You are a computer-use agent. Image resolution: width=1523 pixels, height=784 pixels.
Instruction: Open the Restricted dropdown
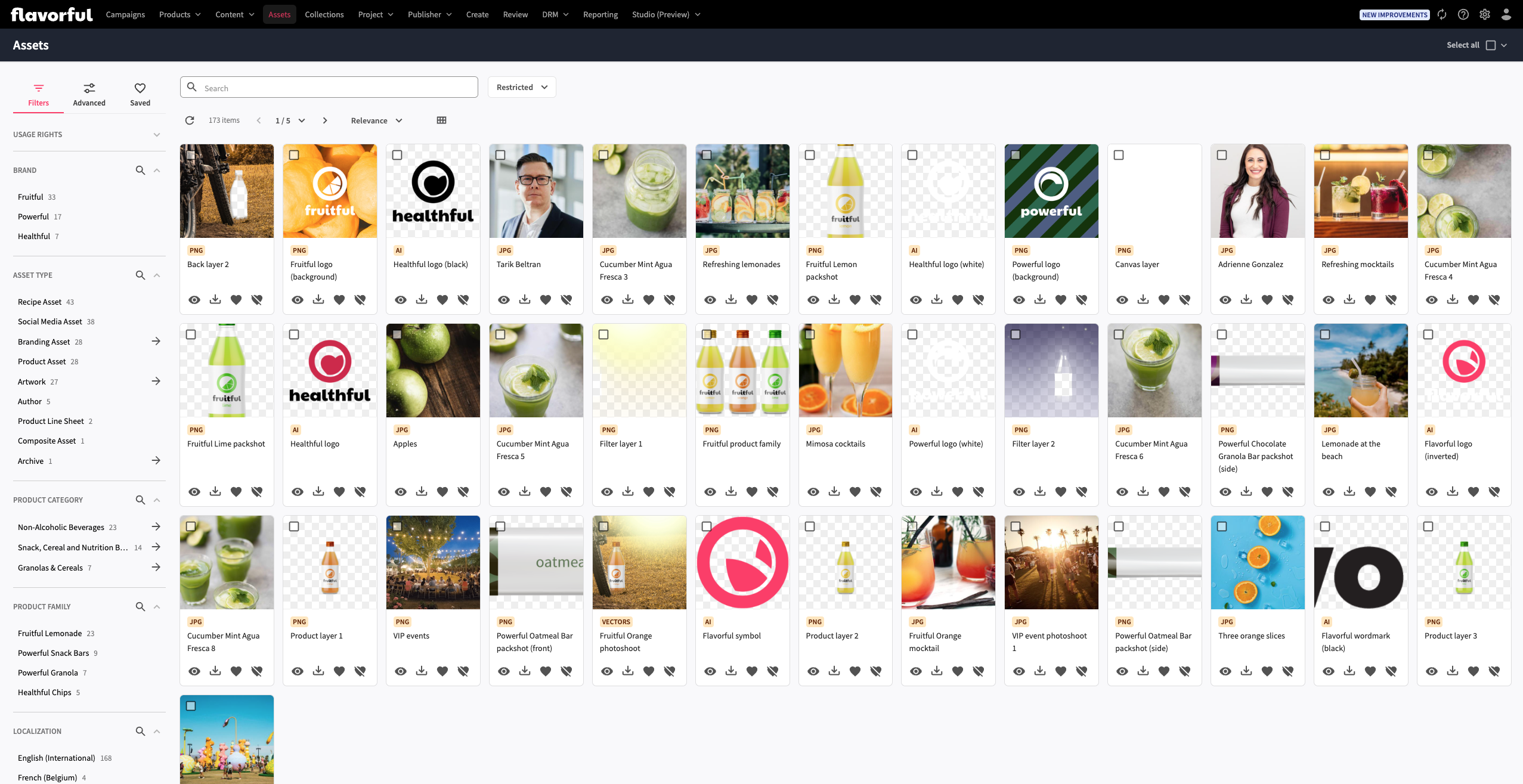point(521,87)
